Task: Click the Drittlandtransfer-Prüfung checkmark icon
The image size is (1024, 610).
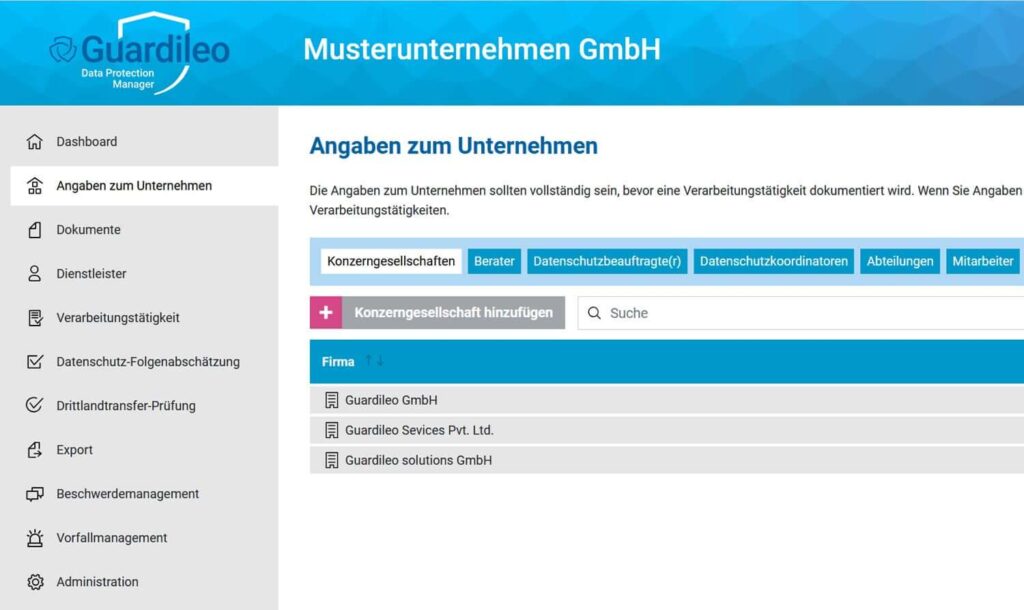Action: 35,406
